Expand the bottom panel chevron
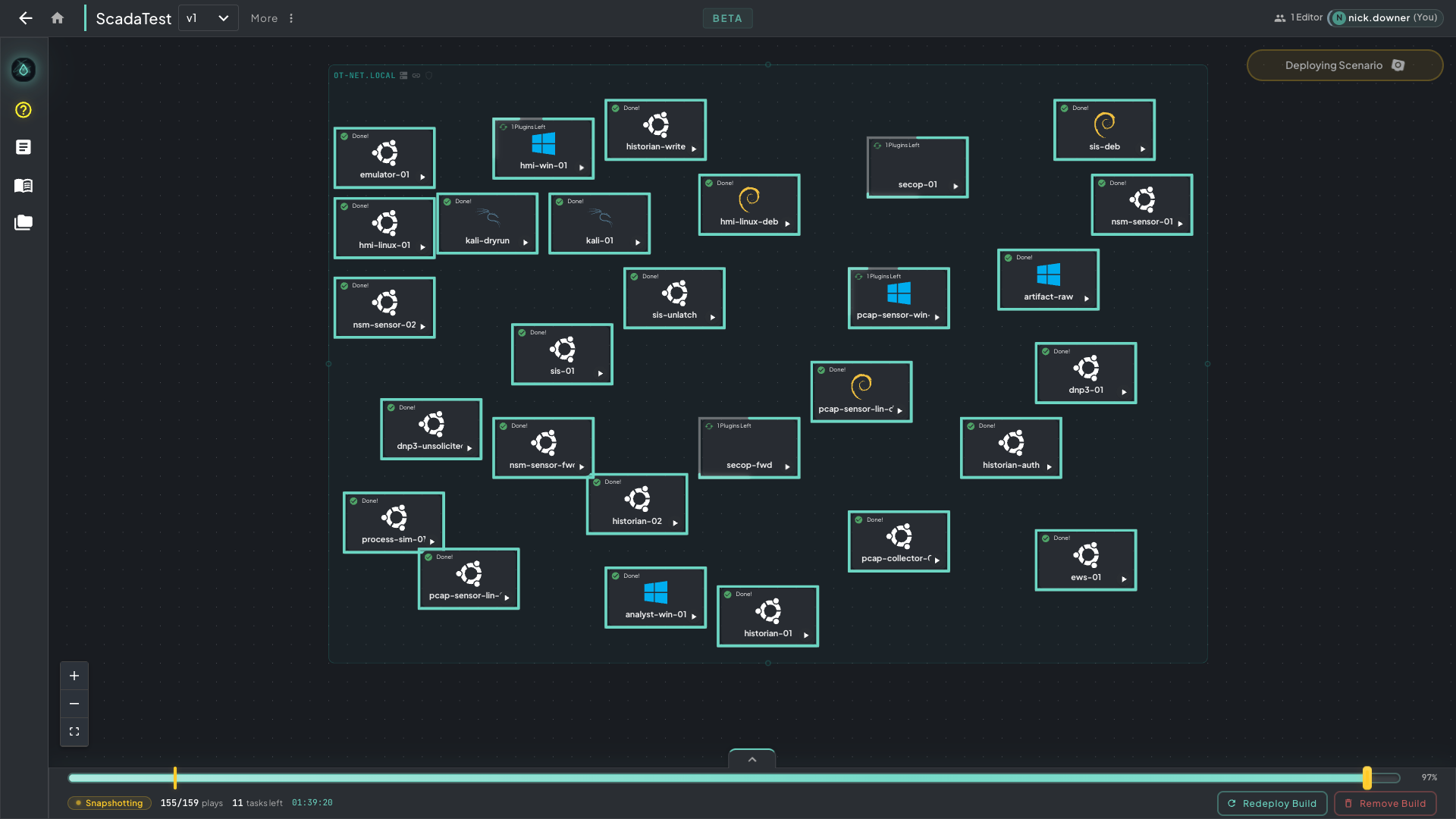1456x819 pixels. pyautogui.click(x=752, y=759)
